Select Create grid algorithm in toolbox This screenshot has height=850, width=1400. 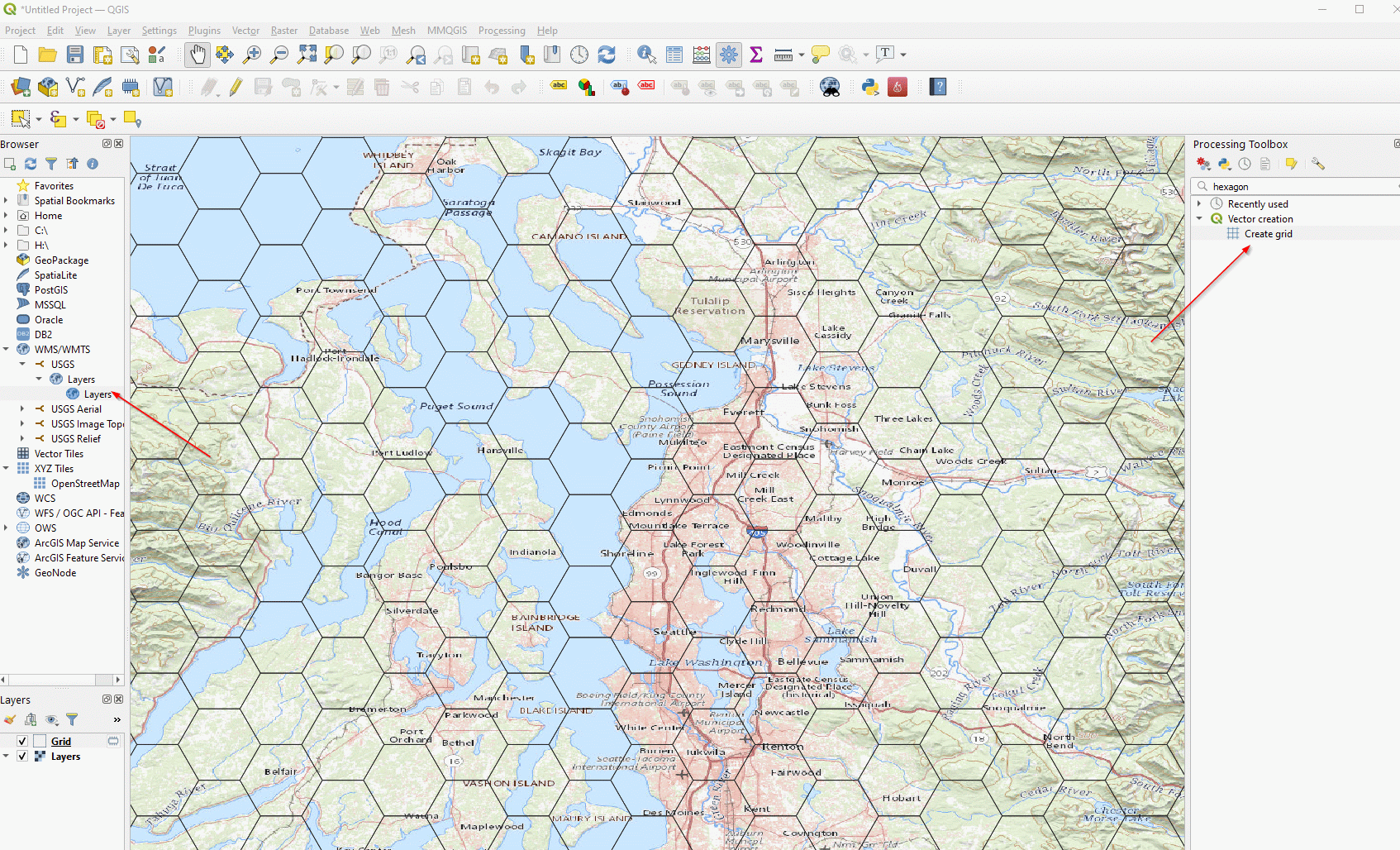pos(1268,234)
